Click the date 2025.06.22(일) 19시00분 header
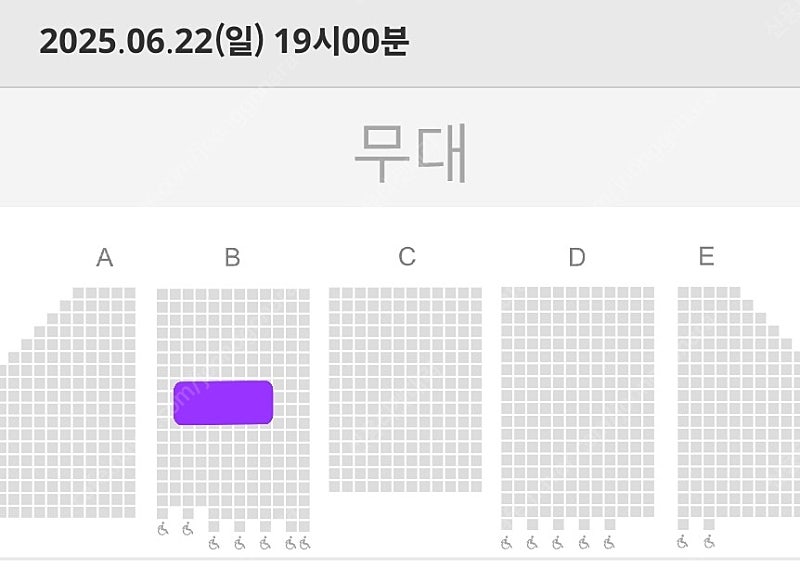 [x=224, y=41]
